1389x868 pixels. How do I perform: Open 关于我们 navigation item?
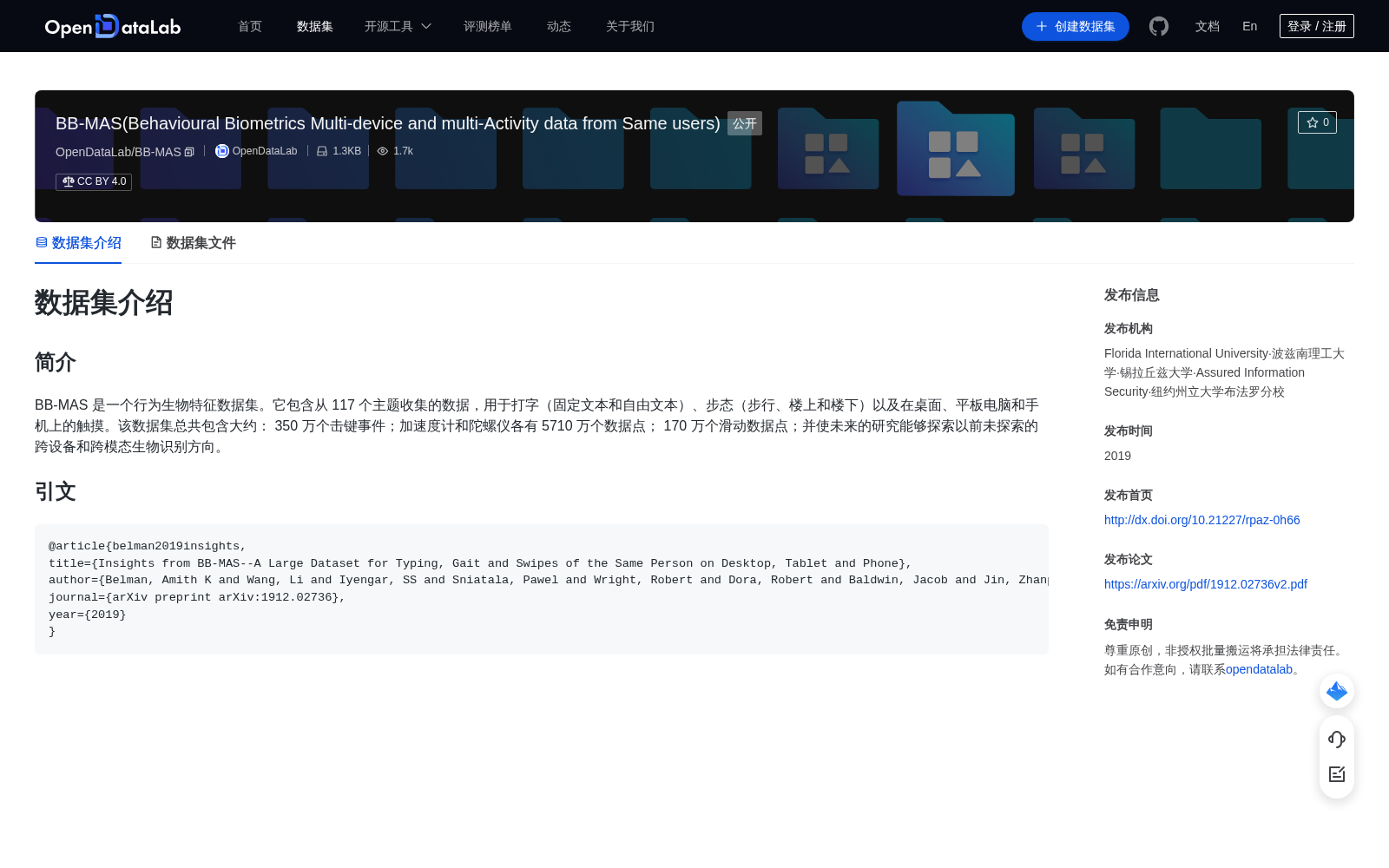(630, 27)
